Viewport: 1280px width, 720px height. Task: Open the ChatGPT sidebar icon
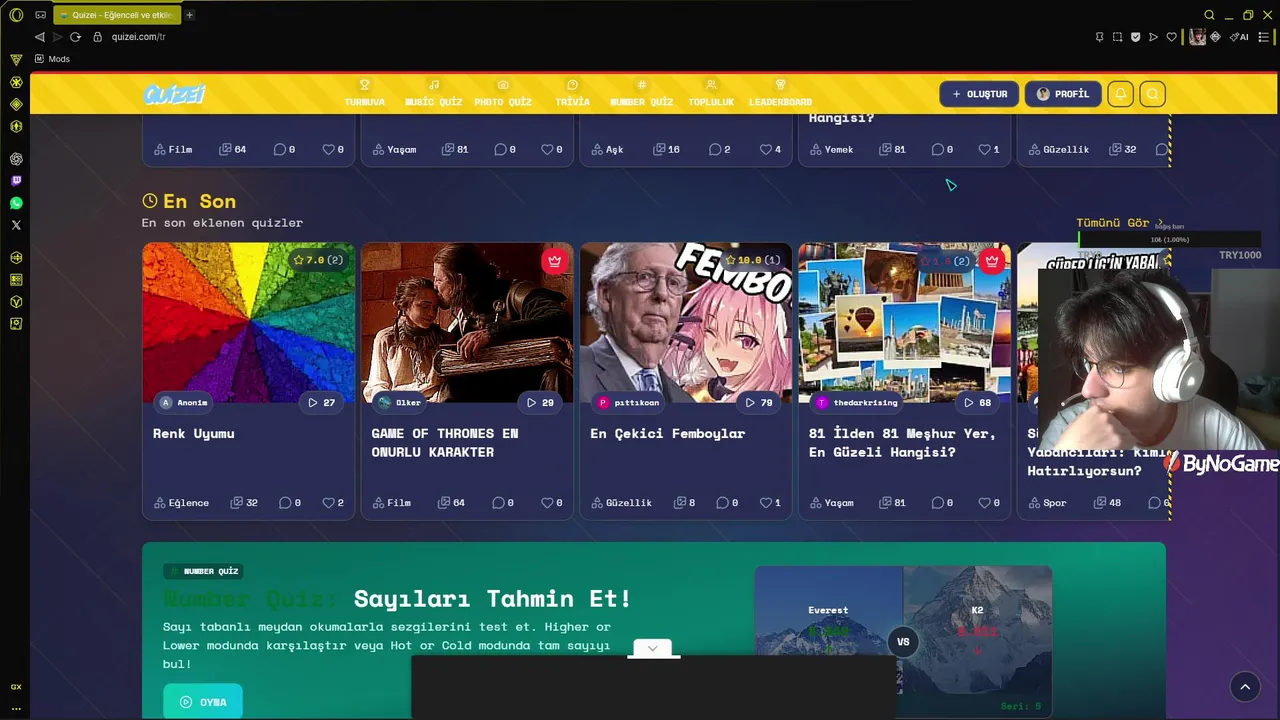pyautogui.click(x=16, y=159)
